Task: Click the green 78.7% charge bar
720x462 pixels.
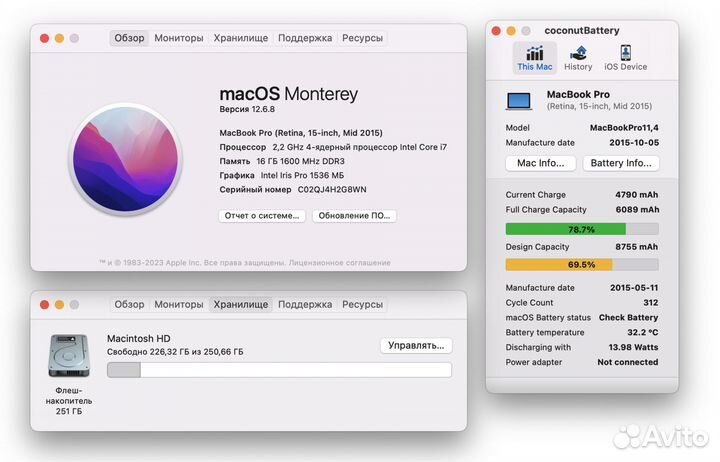Action: tap(582, 229)
